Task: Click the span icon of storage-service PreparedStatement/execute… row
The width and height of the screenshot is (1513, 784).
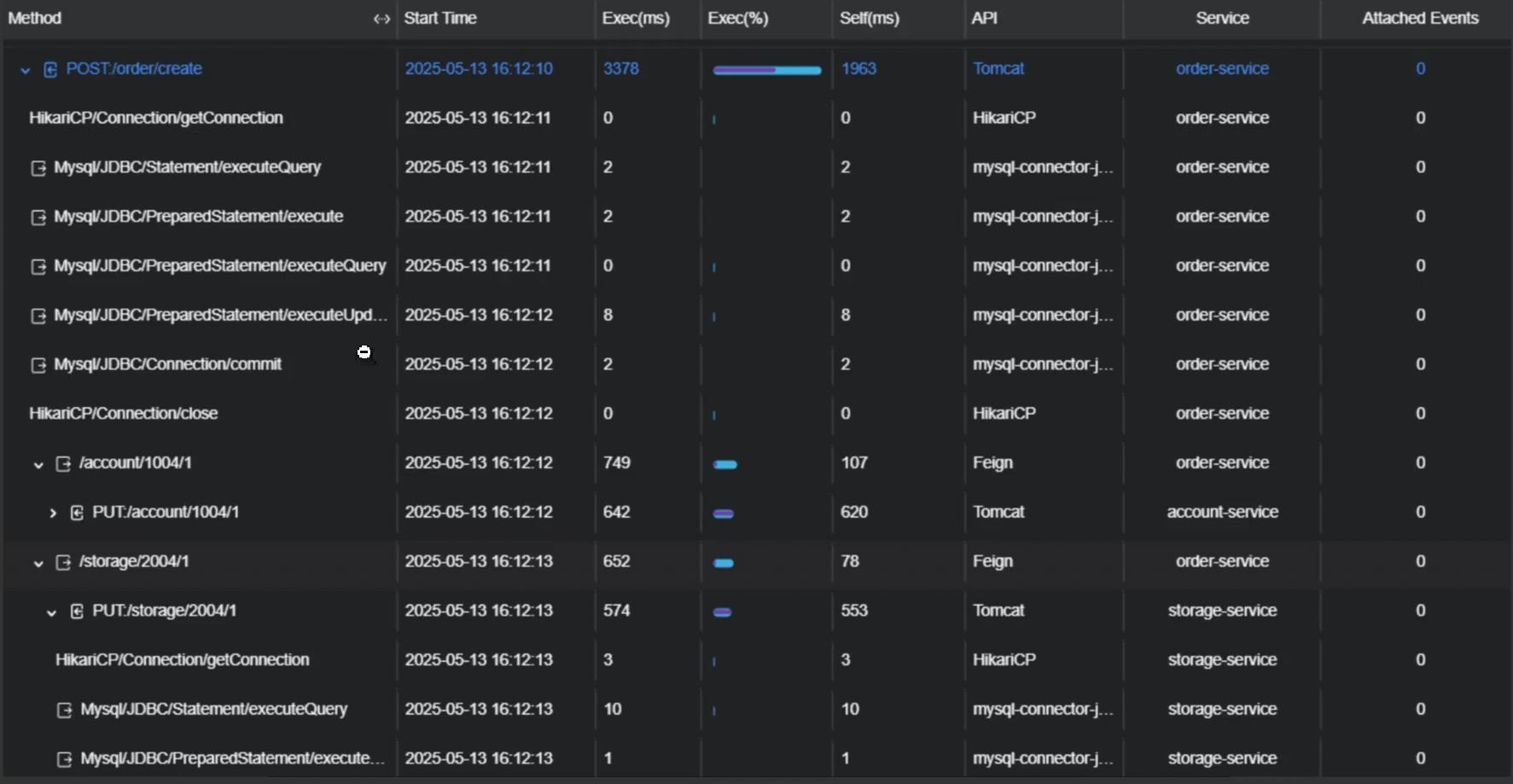Action: point(64,759)
